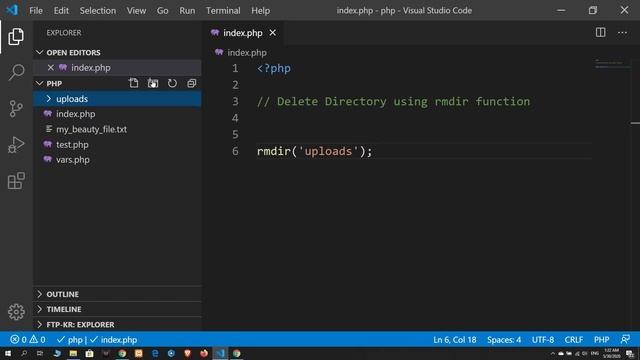Refresh the explorer file list
This screenshot has width=640, height=360.
(172, 83)
